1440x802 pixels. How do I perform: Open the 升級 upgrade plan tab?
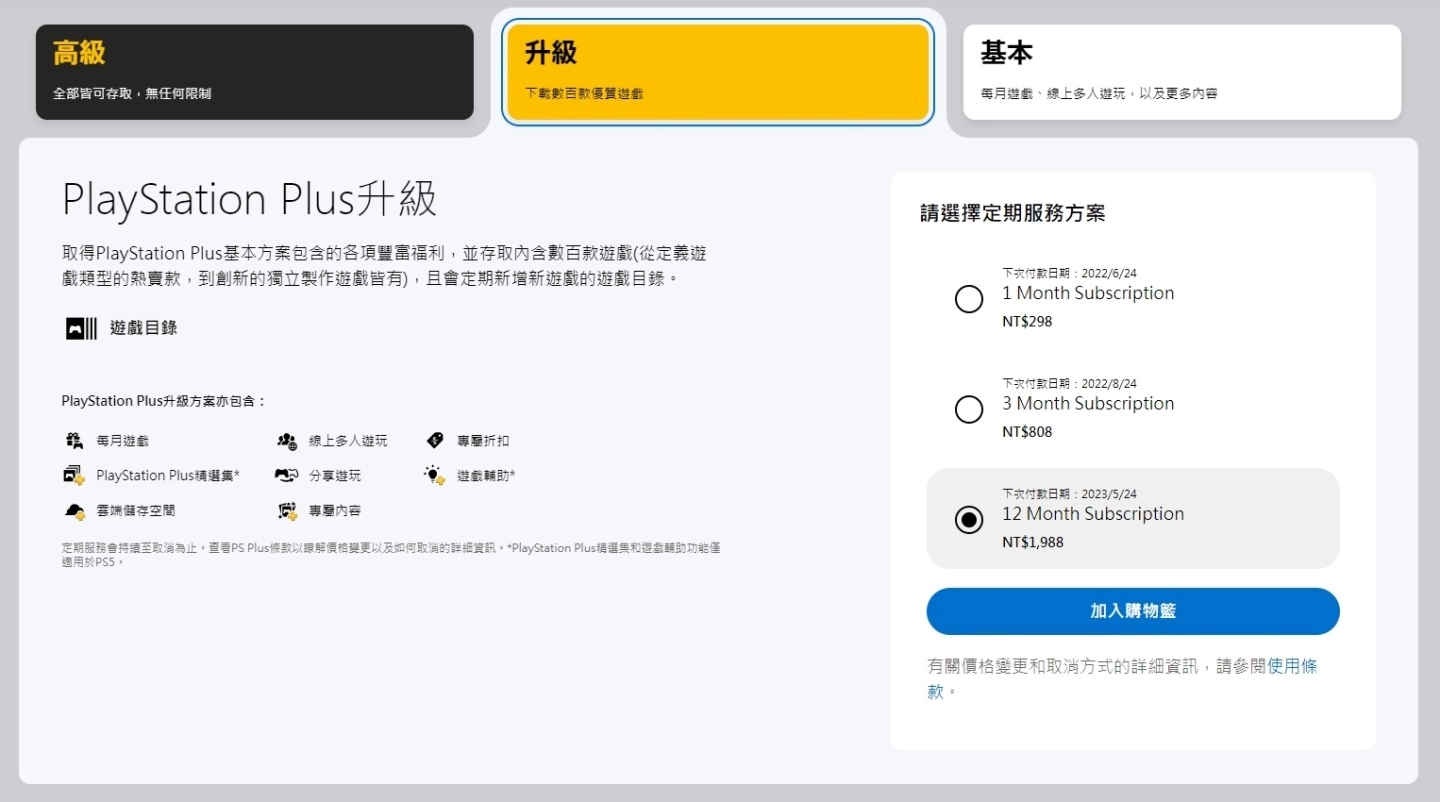(x=718, y=71)
